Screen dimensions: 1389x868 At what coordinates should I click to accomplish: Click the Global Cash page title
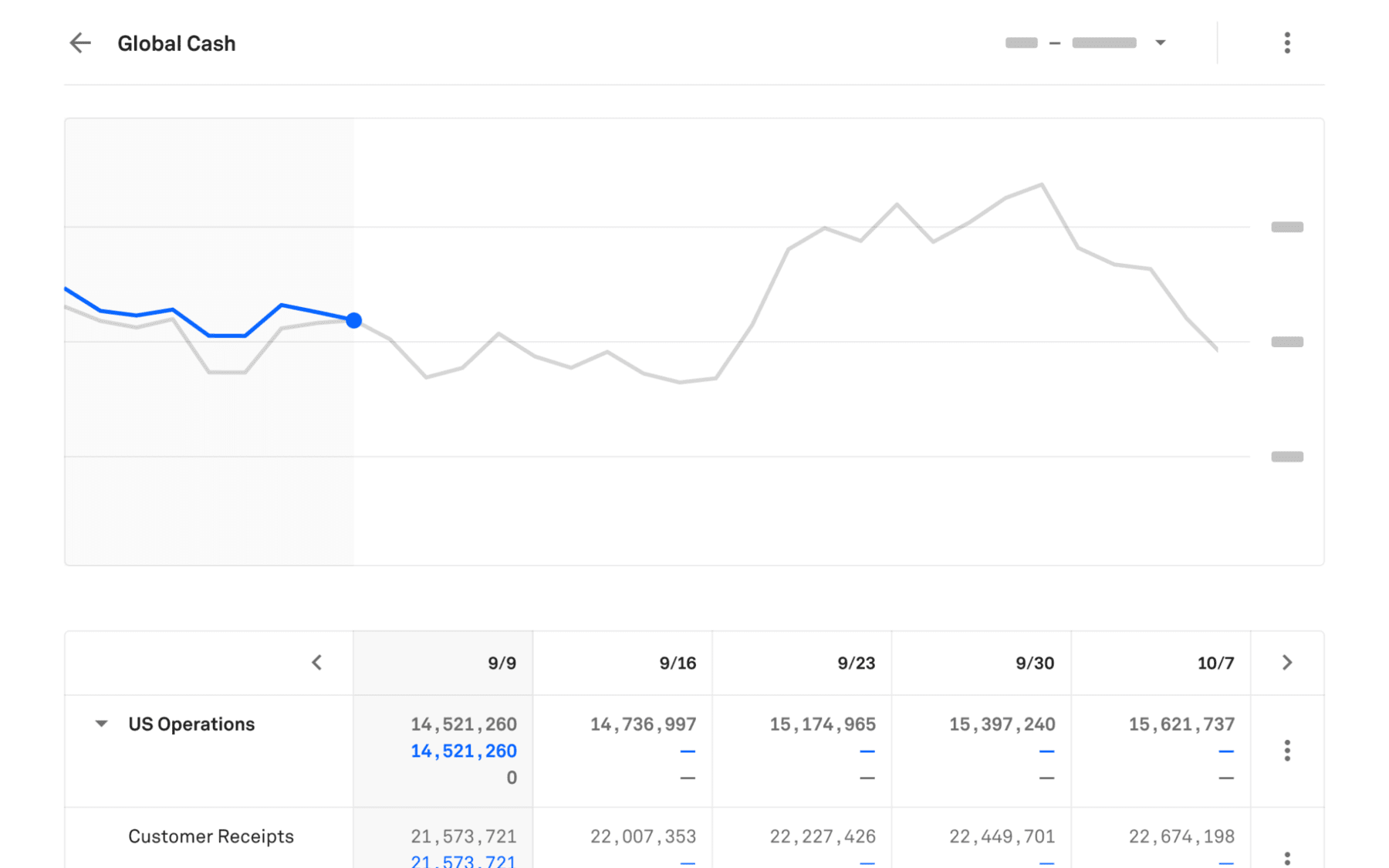click(176, 43)
